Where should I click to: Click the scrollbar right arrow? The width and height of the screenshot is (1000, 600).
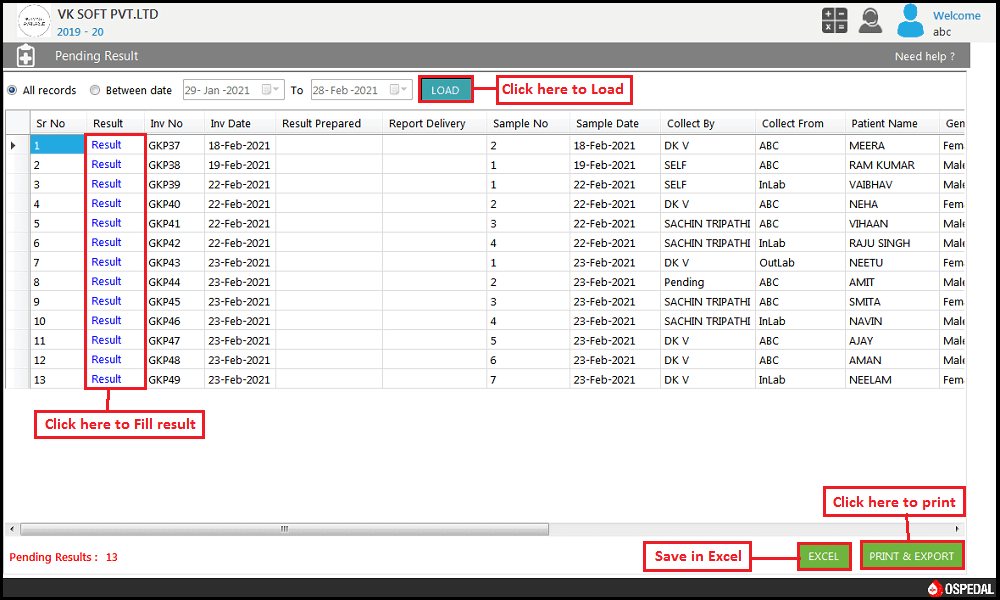[957, 529]
